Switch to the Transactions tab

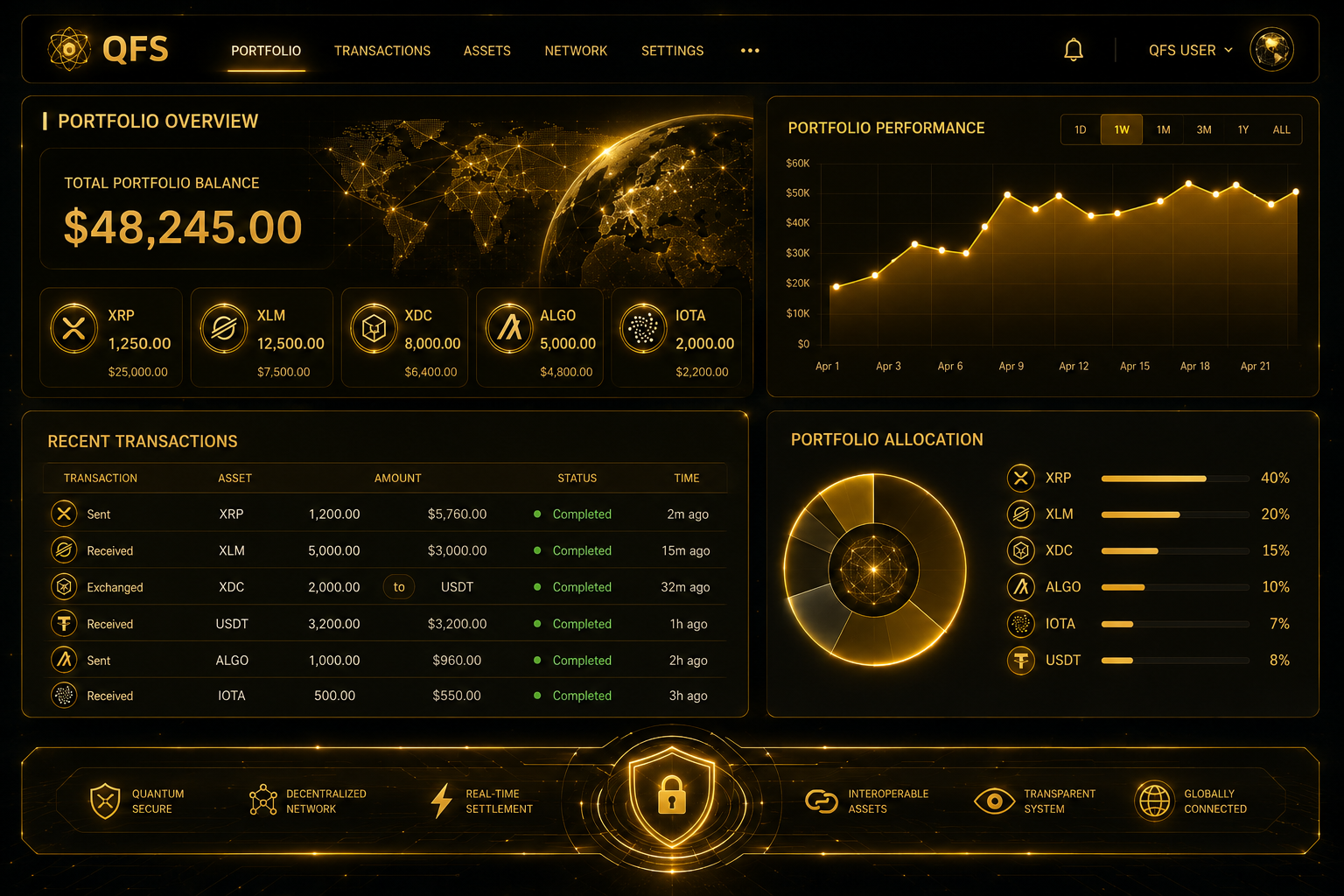(382, 51)
